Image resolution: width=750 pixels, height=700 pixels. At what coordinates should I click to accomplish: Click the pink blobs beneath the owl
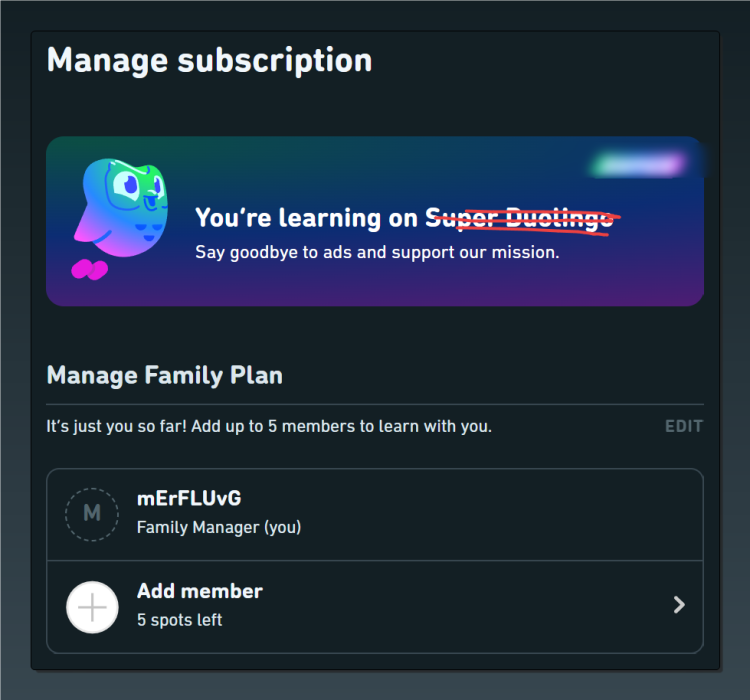89,269
